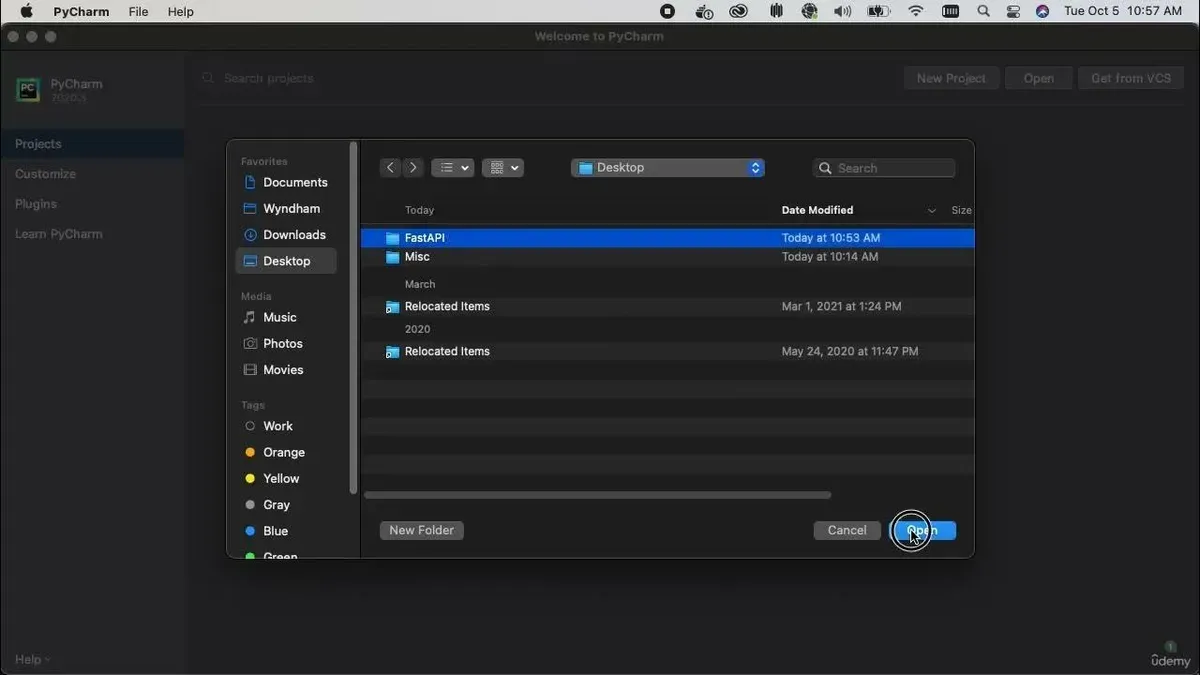Open the Apple menu
Viewport: 1200px width, 675px height.
[26, 11]
